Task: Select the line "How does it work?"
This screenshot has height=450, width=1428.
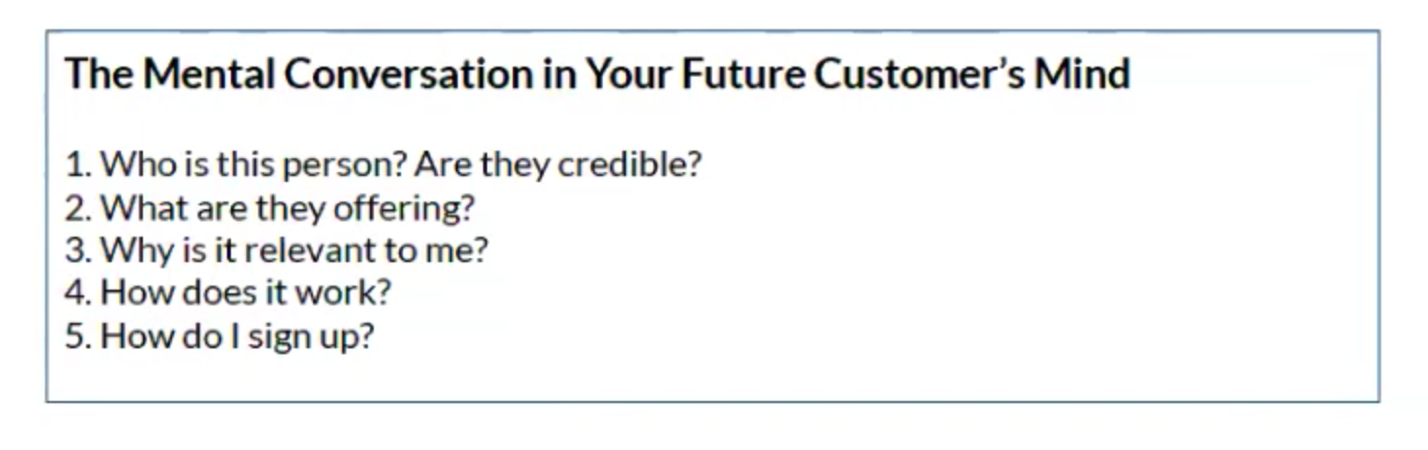Action: (245, 292)
